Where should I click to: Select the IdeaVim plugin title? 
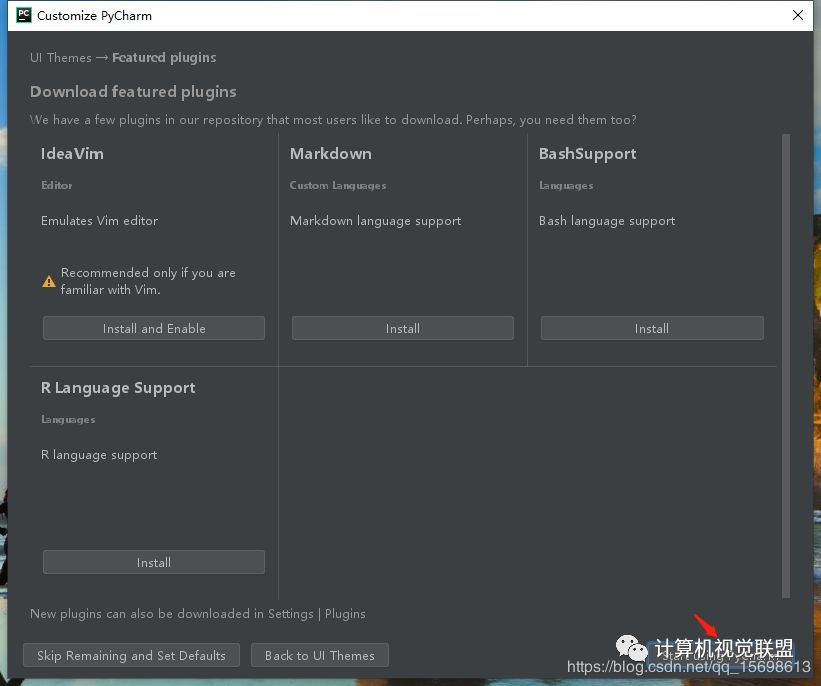[x=72, y=153]
